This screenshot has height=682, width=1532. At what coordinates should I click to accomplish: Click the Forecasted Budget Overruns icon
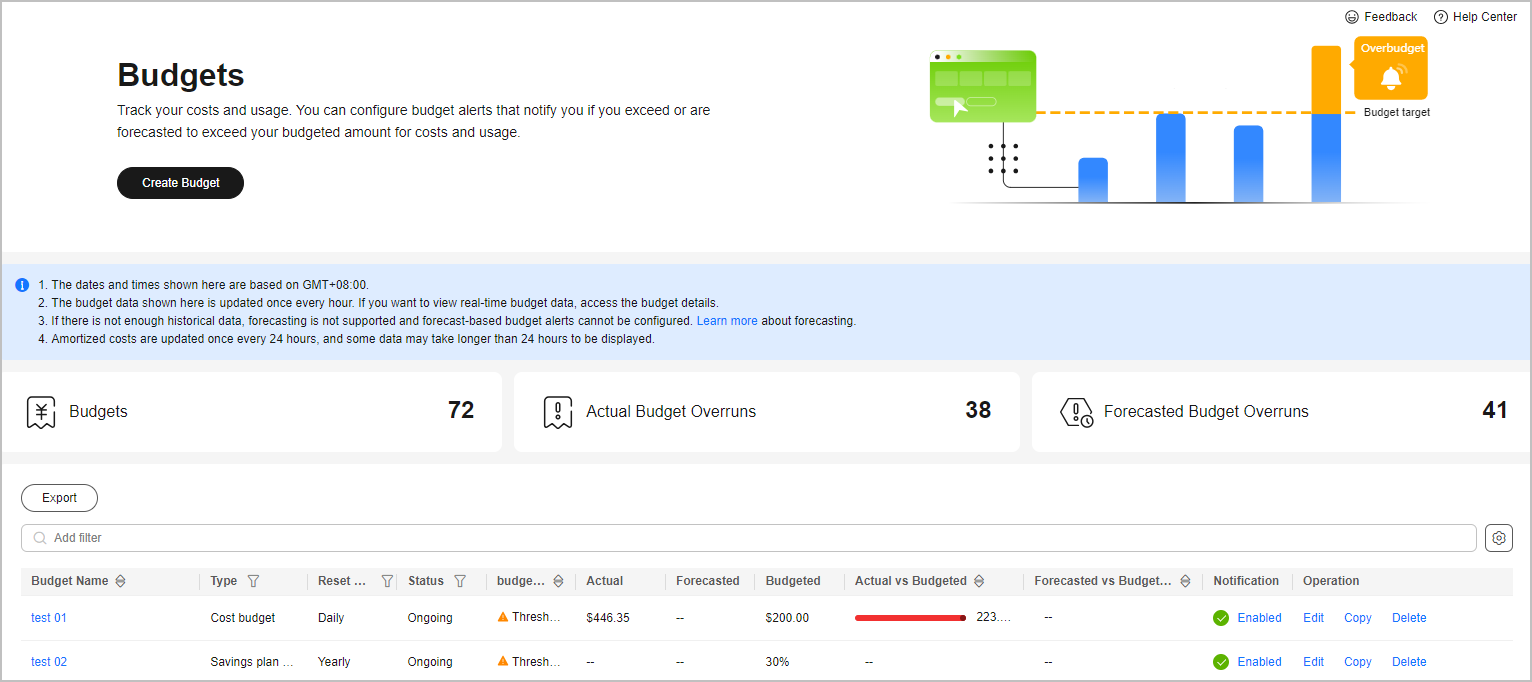tap(1076, 412)
